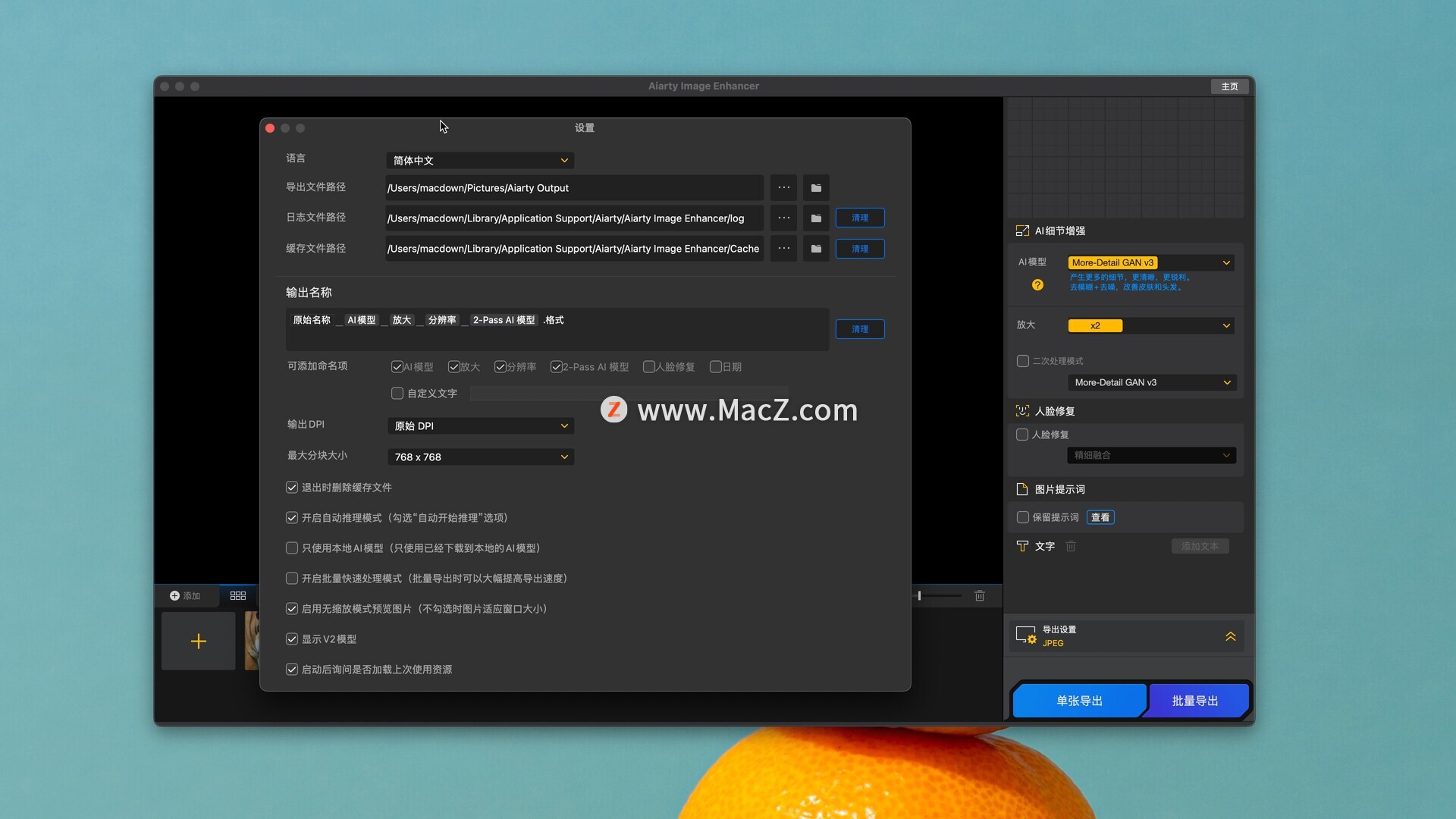
Task: Delete text with trash icon beside 文字
Action: click(1071, 546)
